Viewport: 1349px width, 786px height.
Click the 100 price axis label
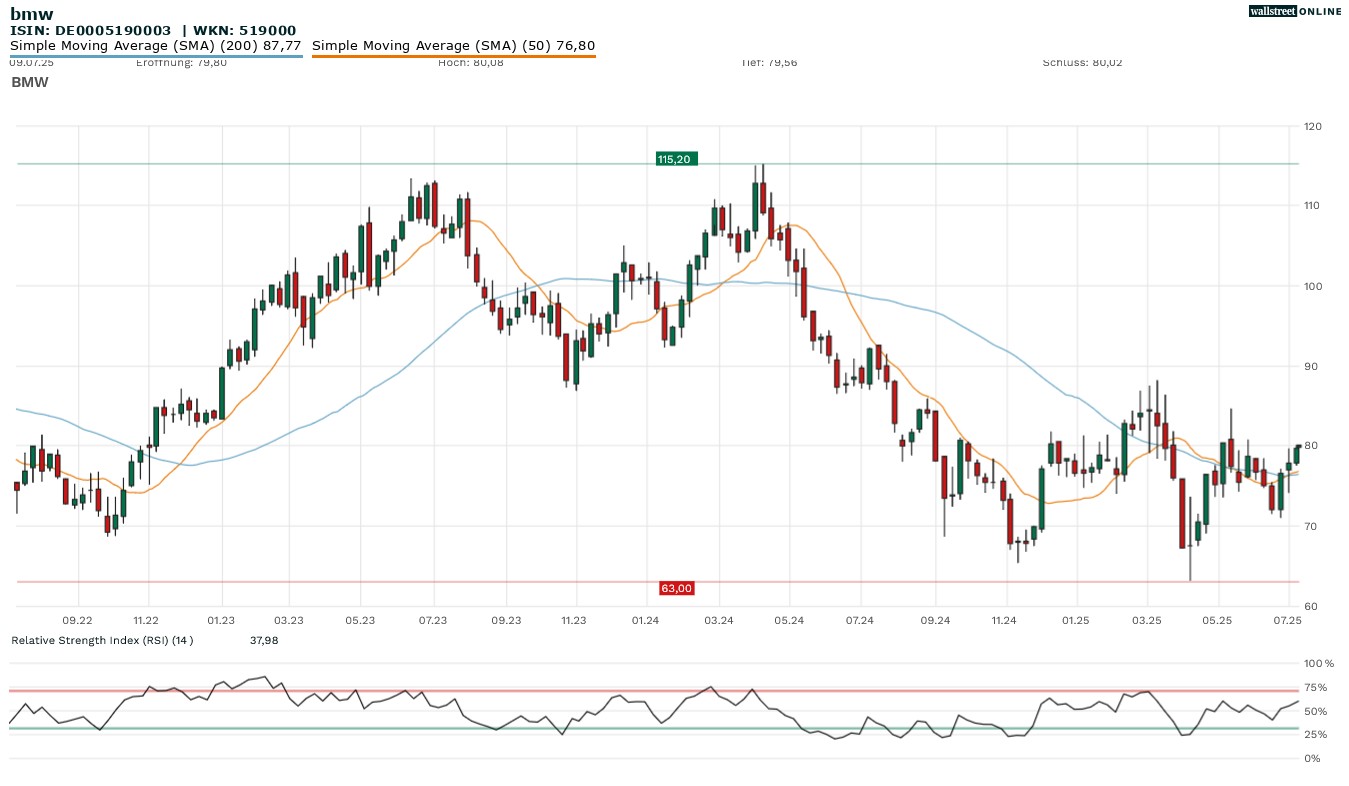pos(1313,286)
